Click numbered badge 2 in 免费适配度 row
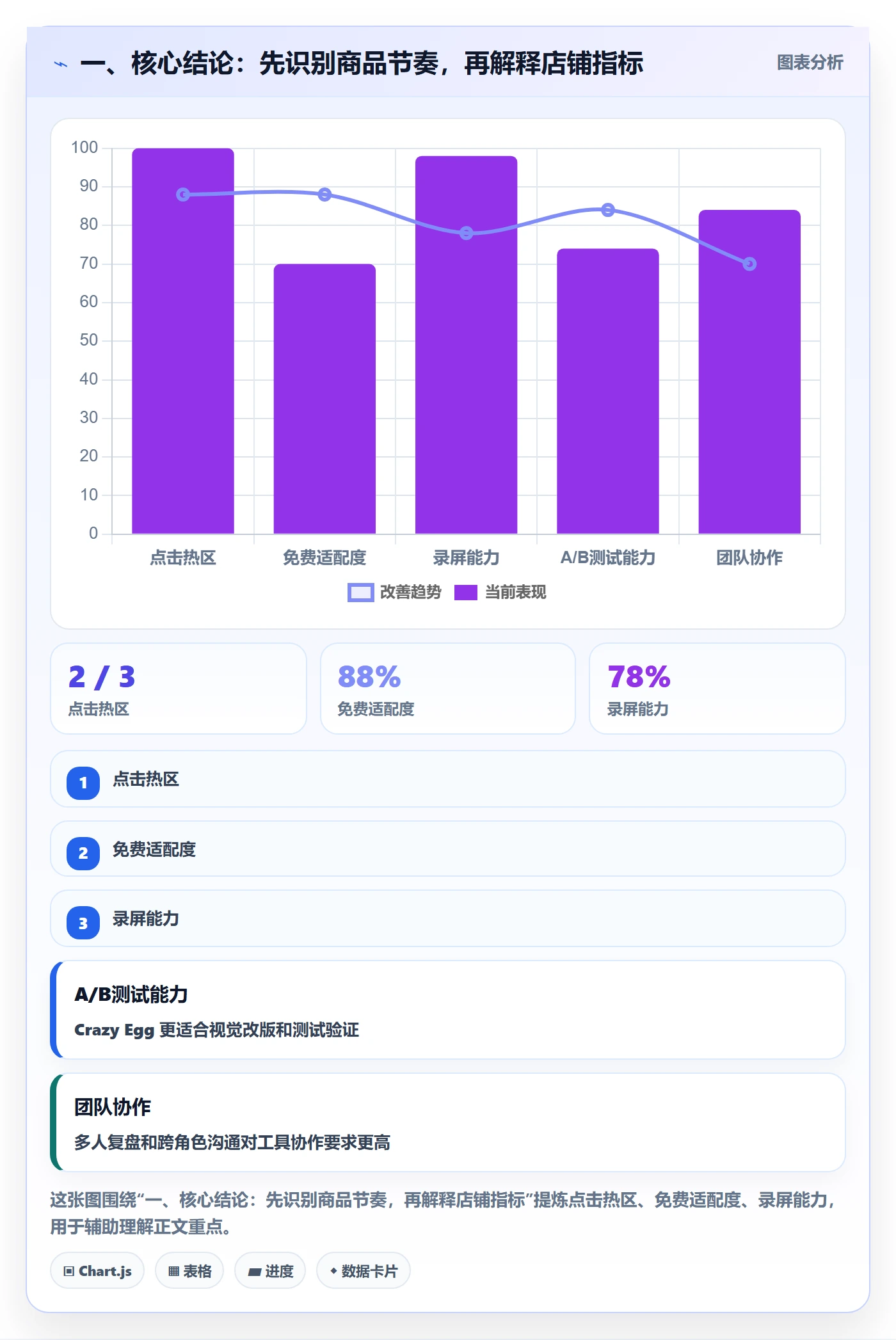 (83, 853)
